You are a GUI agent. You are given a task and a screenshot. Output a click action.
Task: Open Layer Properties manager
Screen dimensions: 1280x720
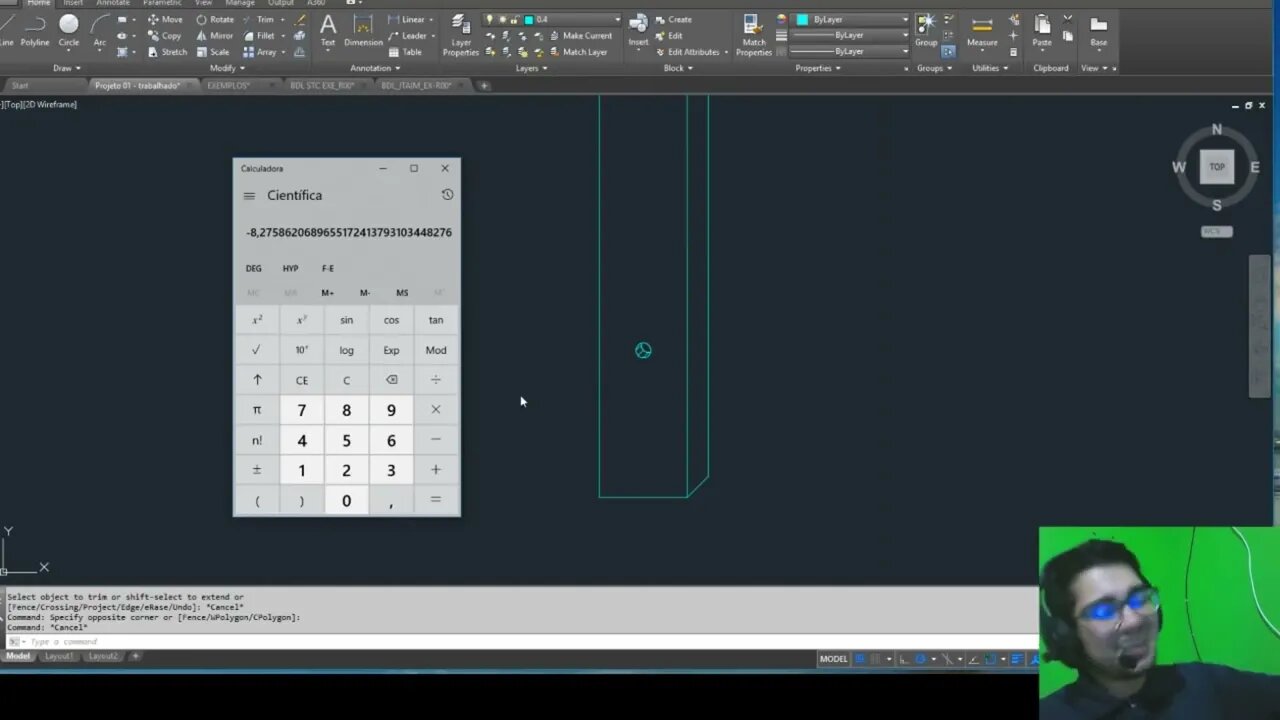click(x=461, y=34)
